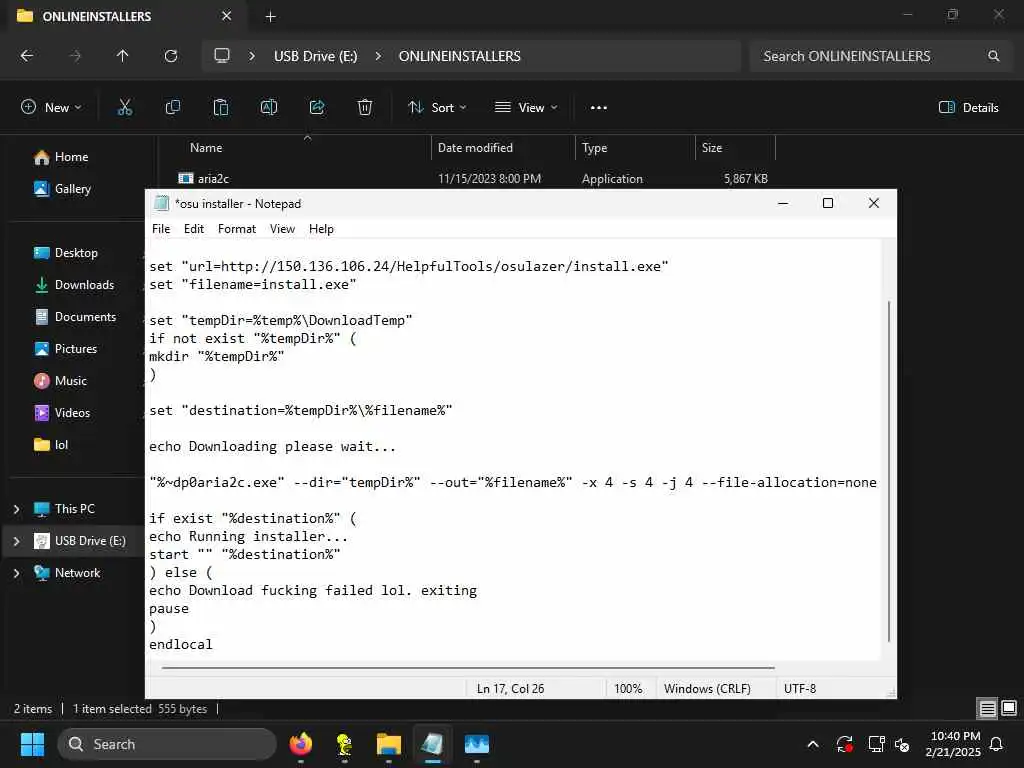Click the sync update tray icon
Screen dimensions: 1024x768
(844, 744)
